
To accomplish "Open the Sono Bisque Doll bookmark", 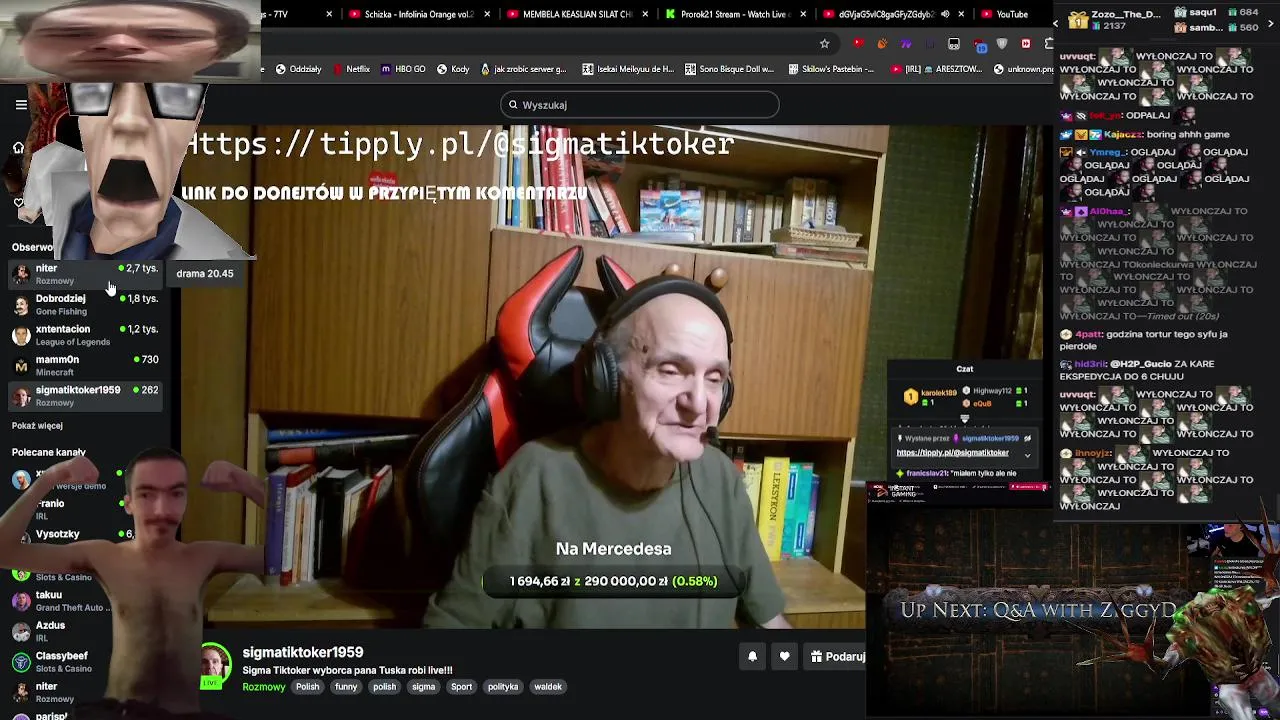I will tap(729, 69).
